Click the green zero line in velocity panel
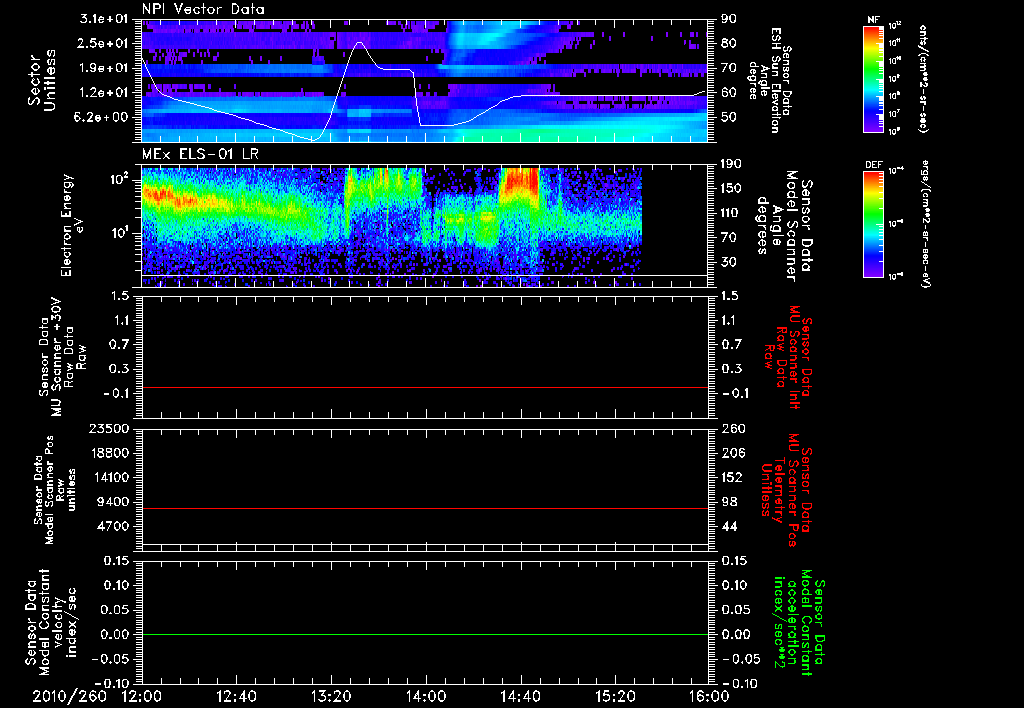The image size is (1024, 708). tap(425, 634)
